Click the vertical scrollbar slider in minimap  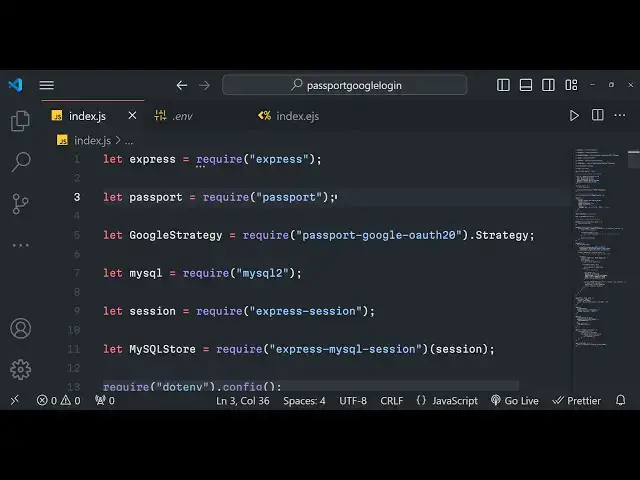(x=633, y=159)
